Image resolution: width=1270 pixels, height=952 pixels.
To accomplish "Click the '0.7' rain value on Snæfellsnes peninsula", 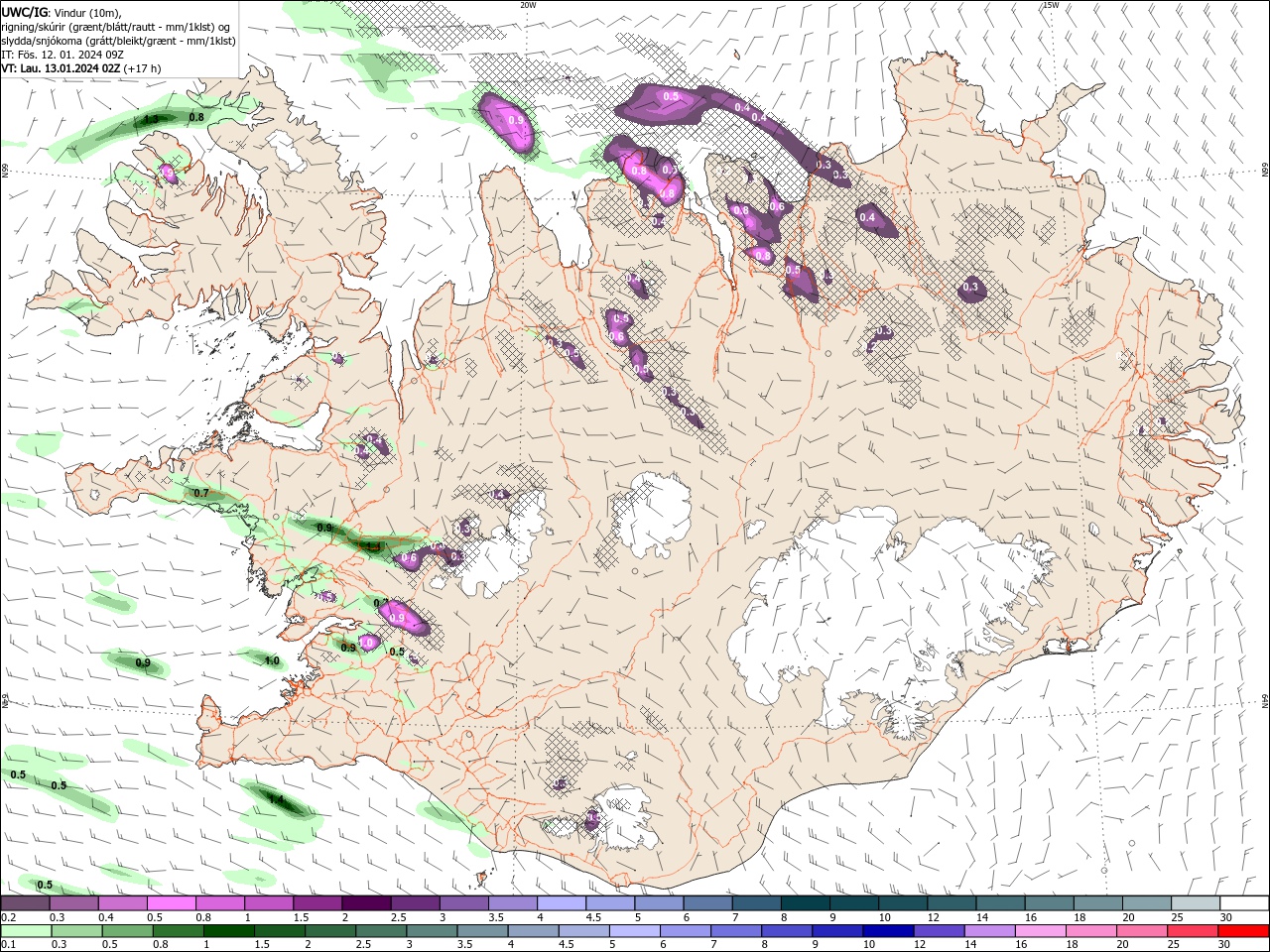I will [x=201, y=493].
